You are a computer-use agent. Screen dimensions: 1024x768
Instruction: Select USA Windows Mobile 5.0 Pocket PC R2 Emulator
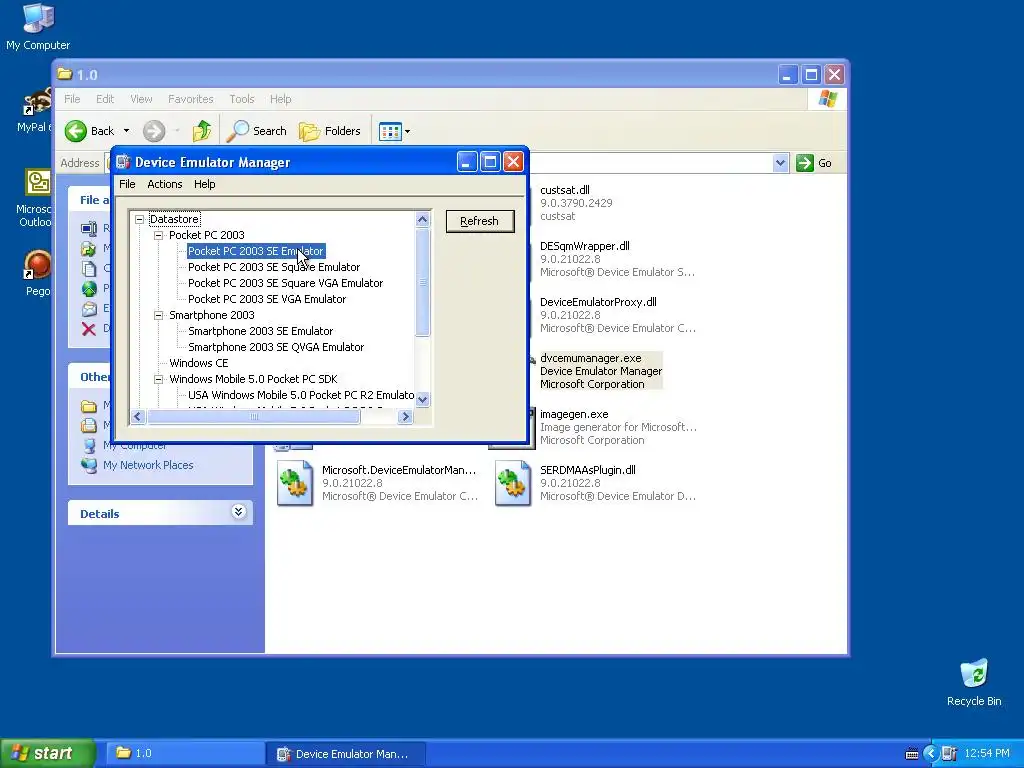(x=301, y=395)
